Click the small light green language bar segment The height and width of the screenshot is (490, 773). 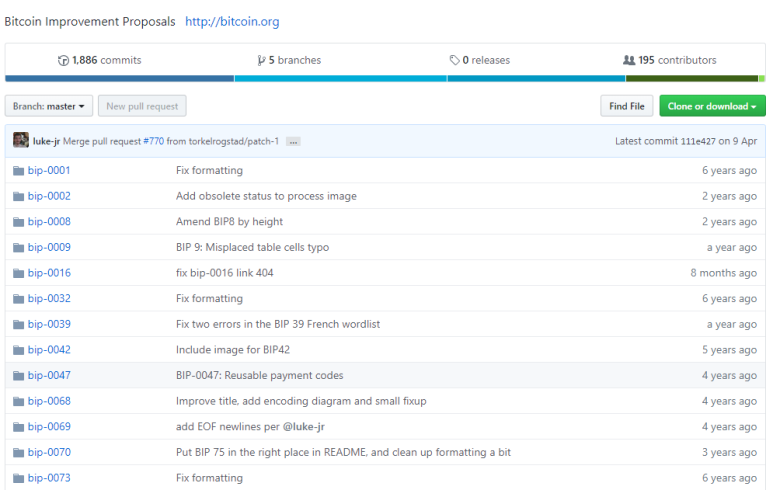pyautogui.click(x=762, y=78)
